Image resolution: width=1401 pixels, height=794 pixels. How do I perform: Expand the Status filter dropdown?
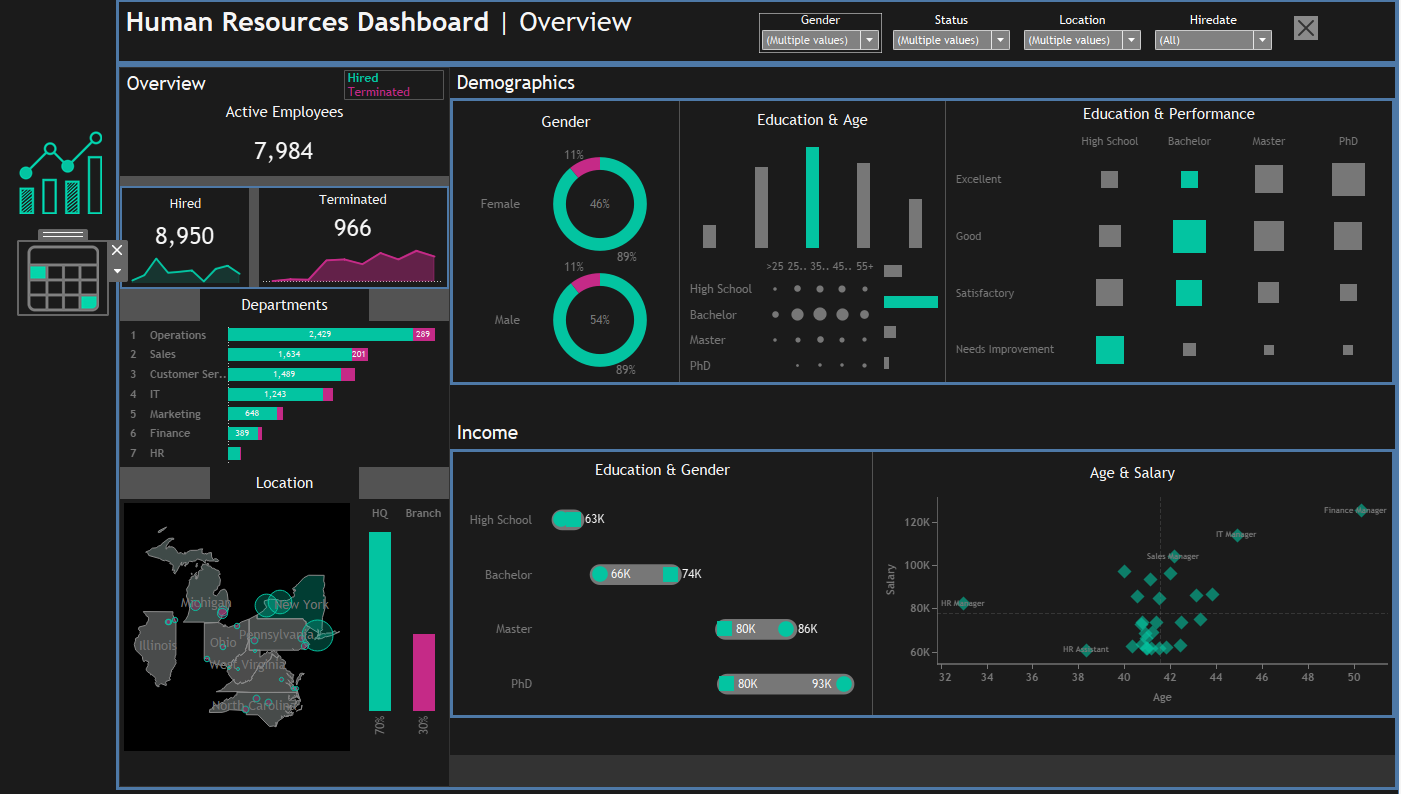pos(1000,40)
